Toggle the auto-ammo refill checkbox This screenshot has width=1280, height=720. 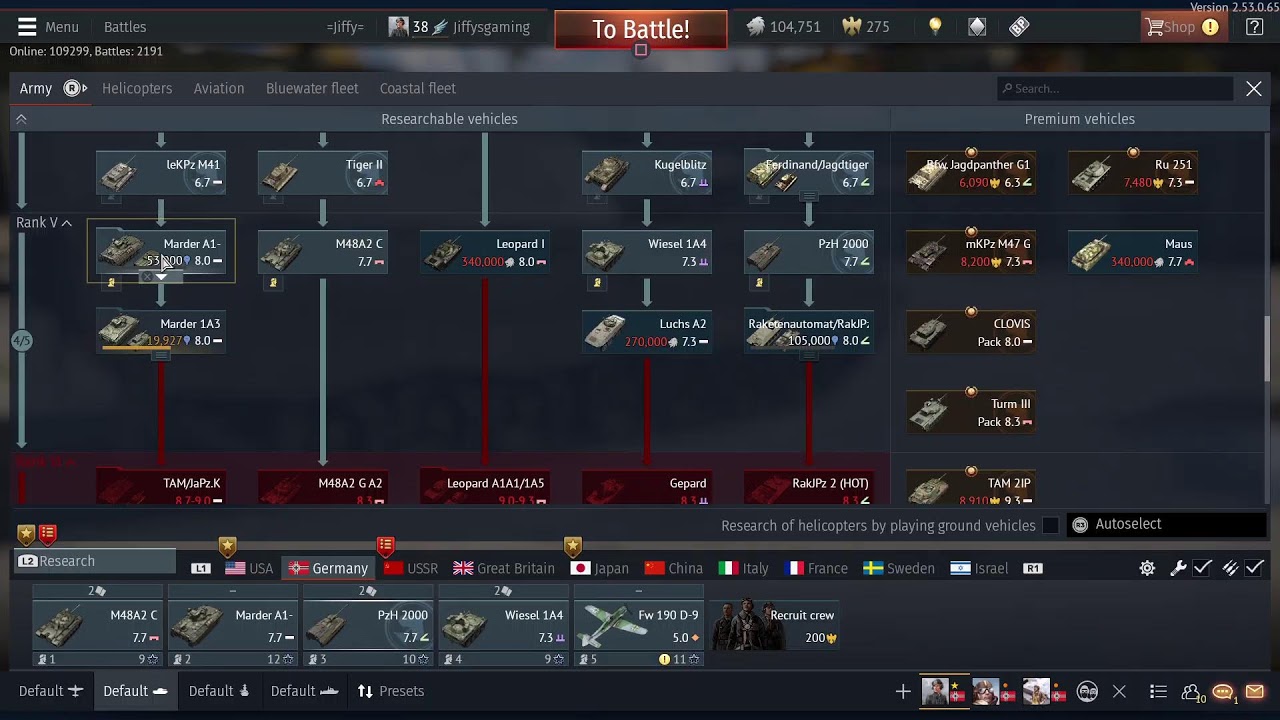(x=1255, y=568)
